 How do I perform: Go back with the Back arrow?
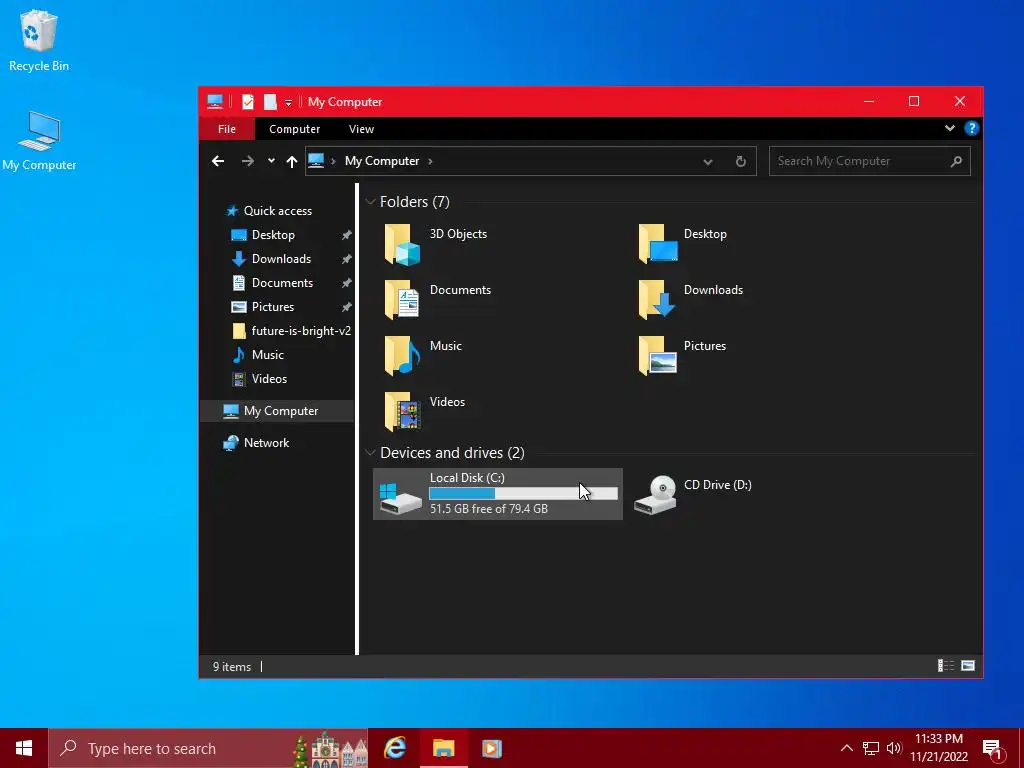(218, 161)
